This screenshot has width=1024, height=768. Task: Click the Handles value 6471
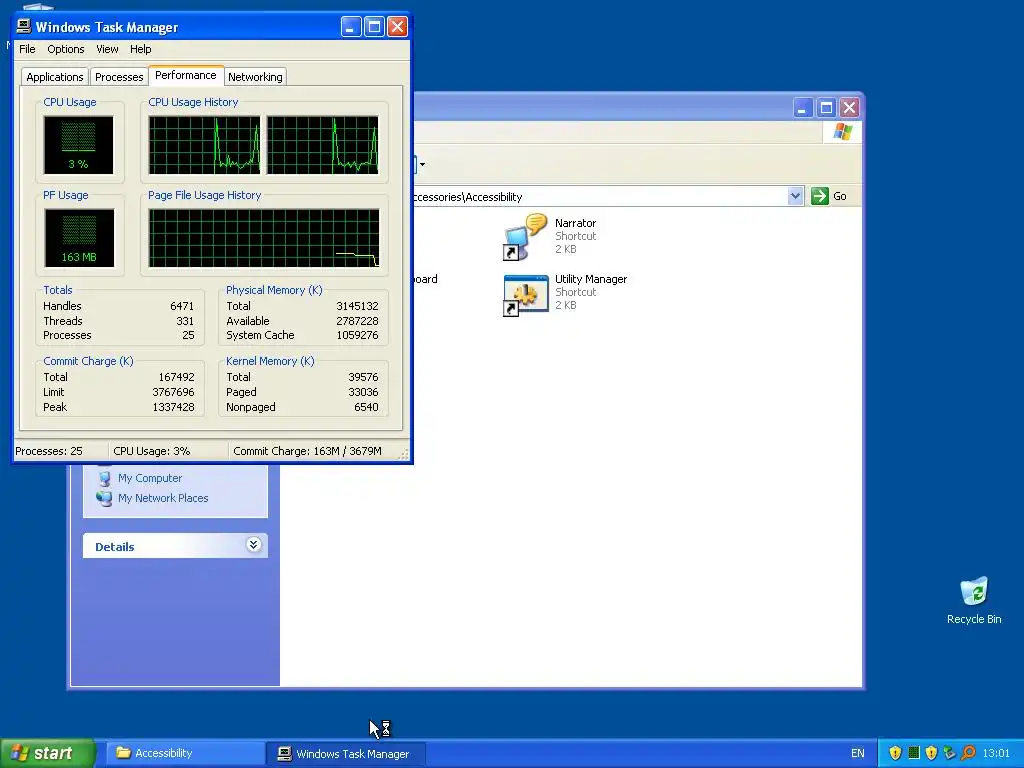182,306
